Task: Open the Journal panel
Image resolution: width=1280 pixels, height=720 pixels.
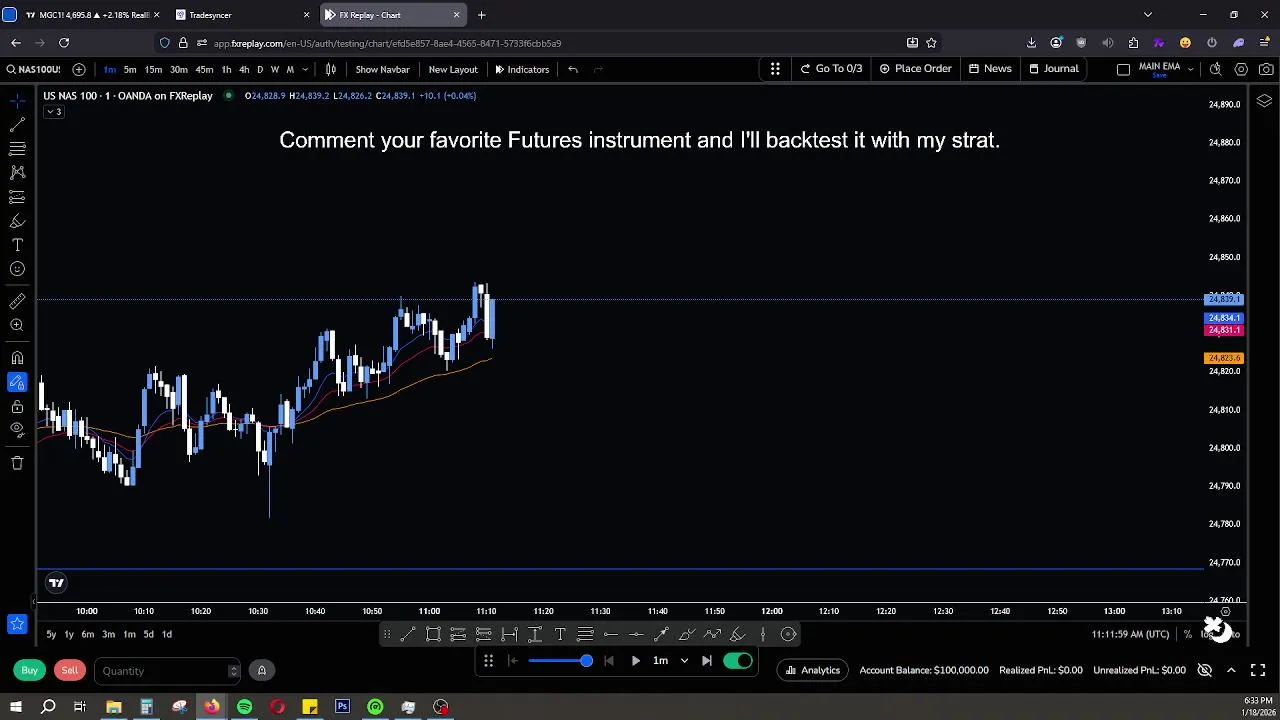Action: pyautogui.click(x=1053, y=69)
